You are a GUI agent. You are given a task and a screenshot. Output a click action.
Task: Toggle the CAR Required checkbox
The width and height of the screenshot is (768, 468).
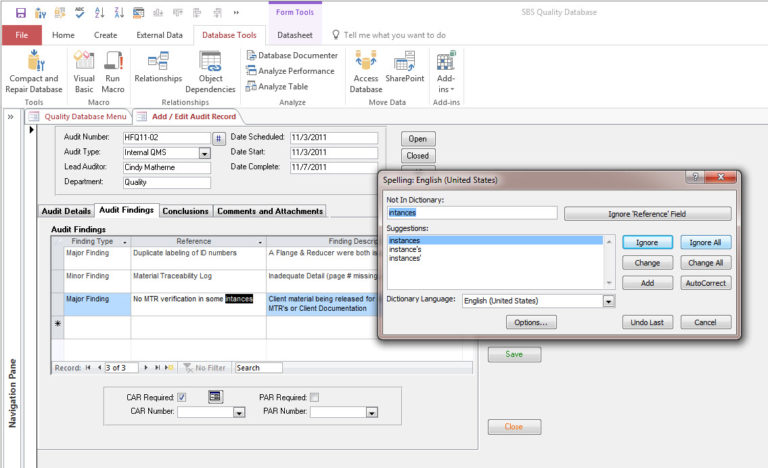tap(181, 397)
